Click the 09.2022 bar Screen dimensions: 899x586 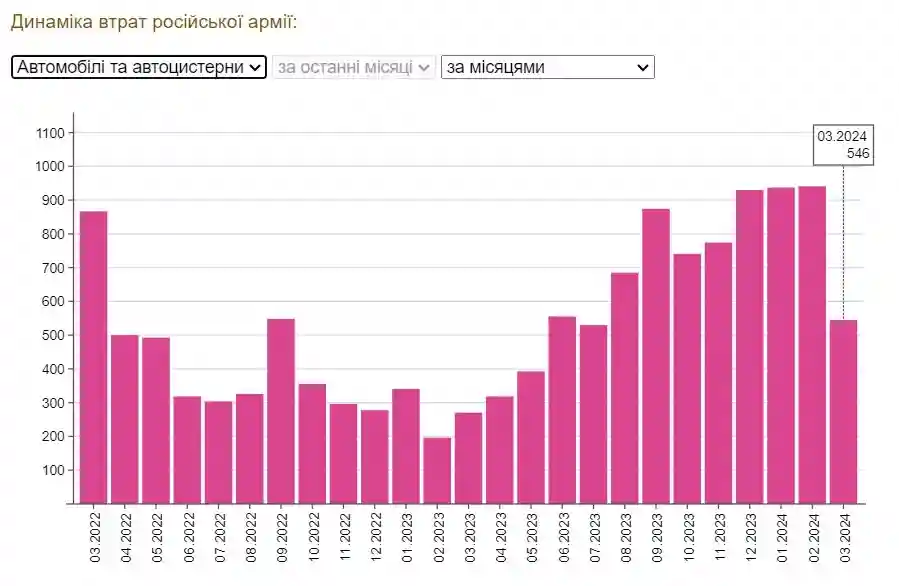(281, 411)
